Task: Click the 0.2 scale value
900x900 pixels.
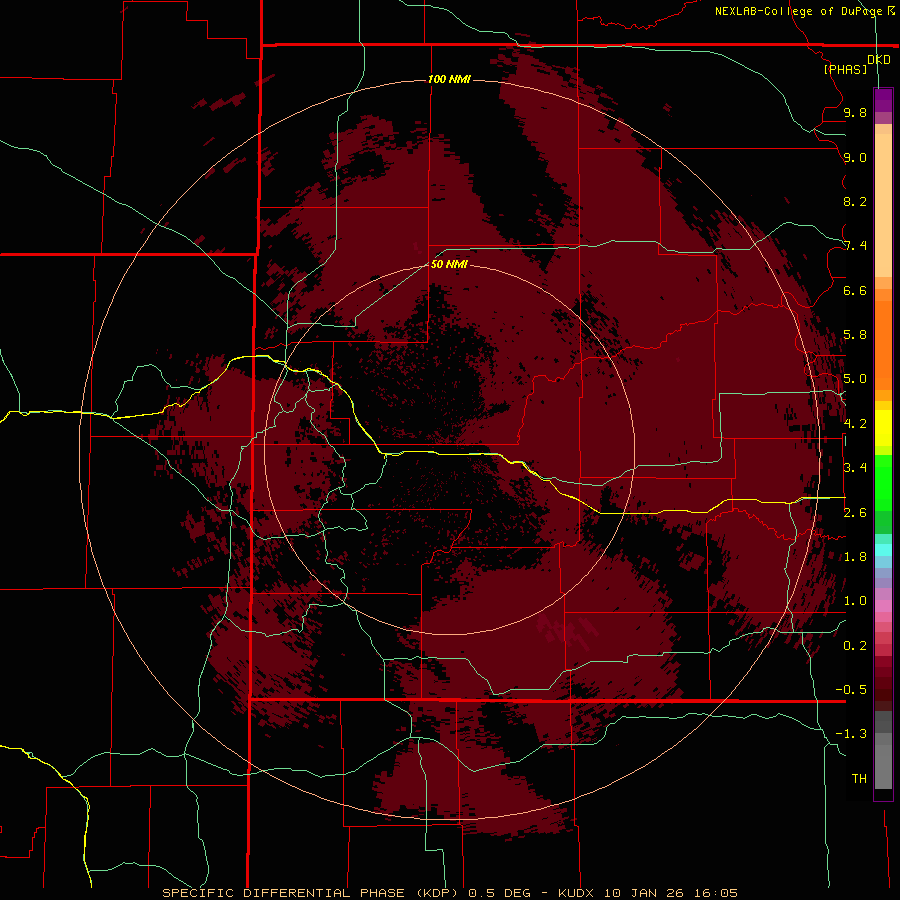Action: 855,646
